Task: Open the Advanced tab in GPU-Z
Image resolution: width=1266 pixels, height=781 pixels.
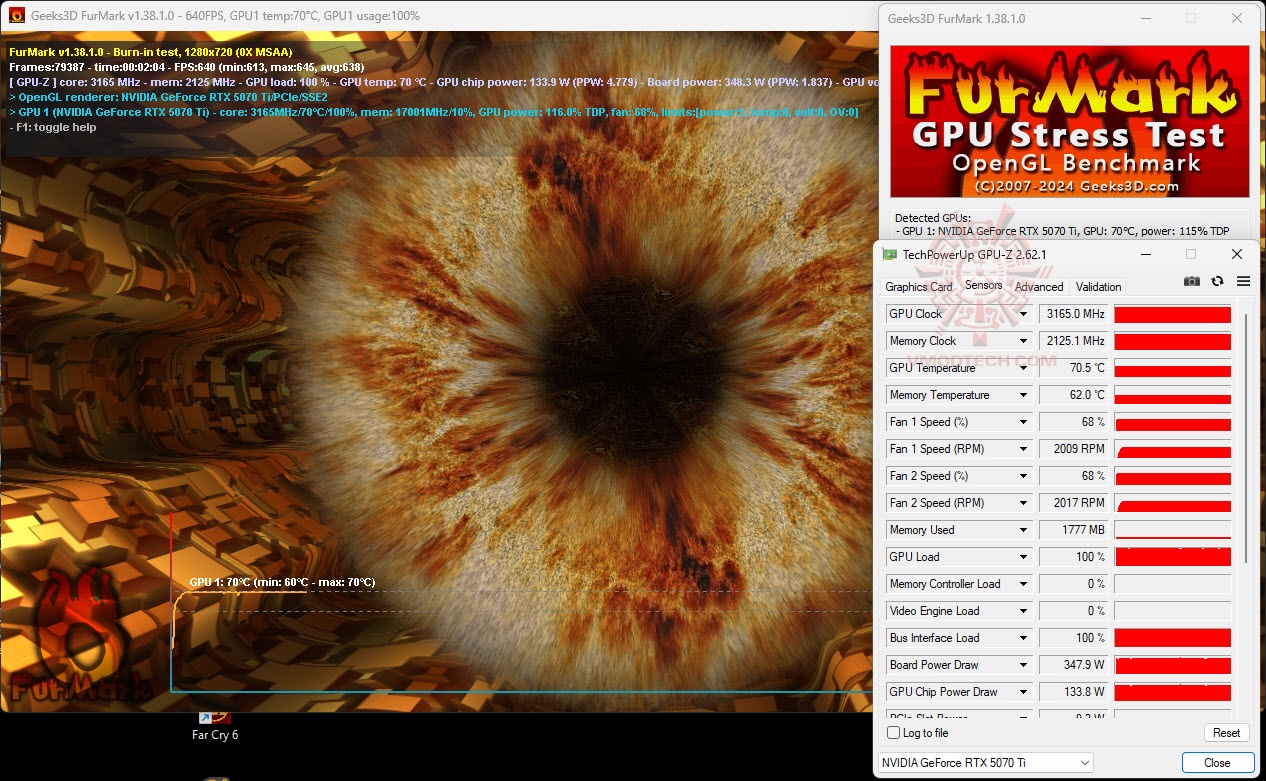Action: (x=1039, y=286)
